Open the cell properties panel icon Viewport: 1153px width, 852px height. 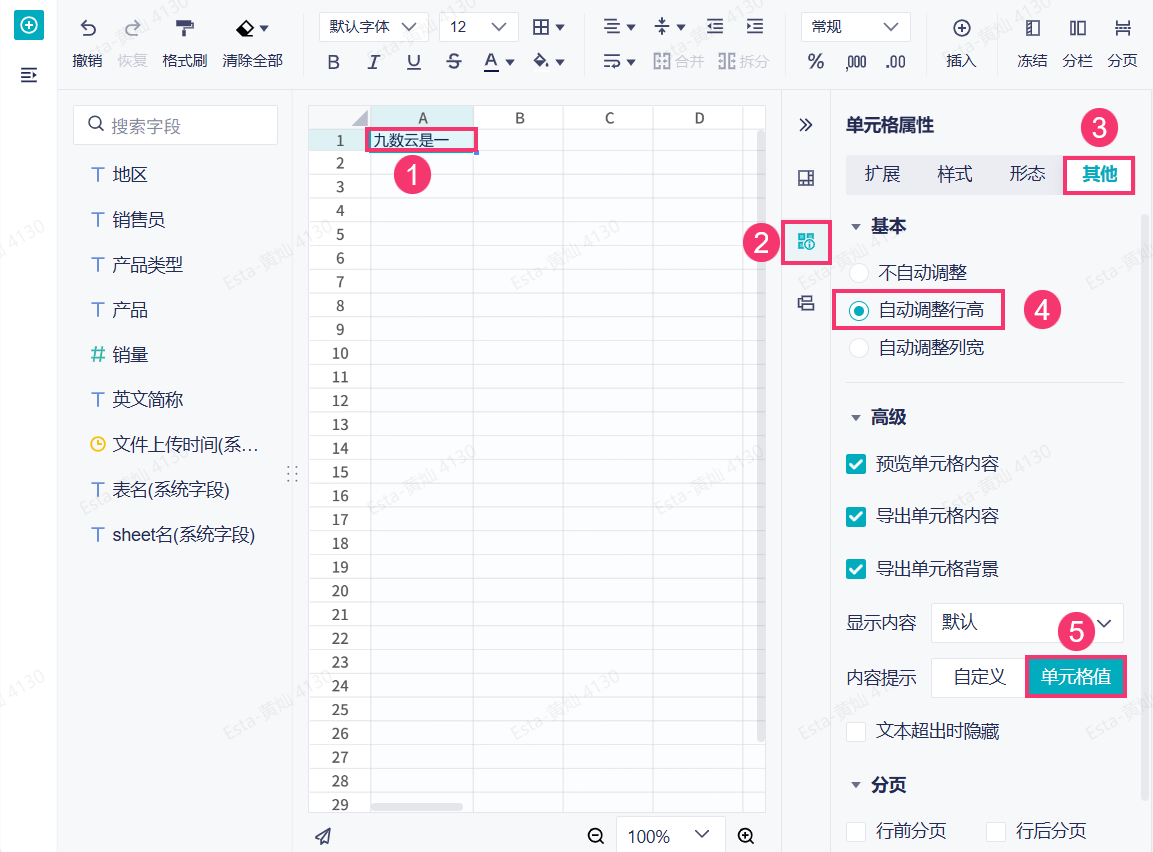[806, 242]
